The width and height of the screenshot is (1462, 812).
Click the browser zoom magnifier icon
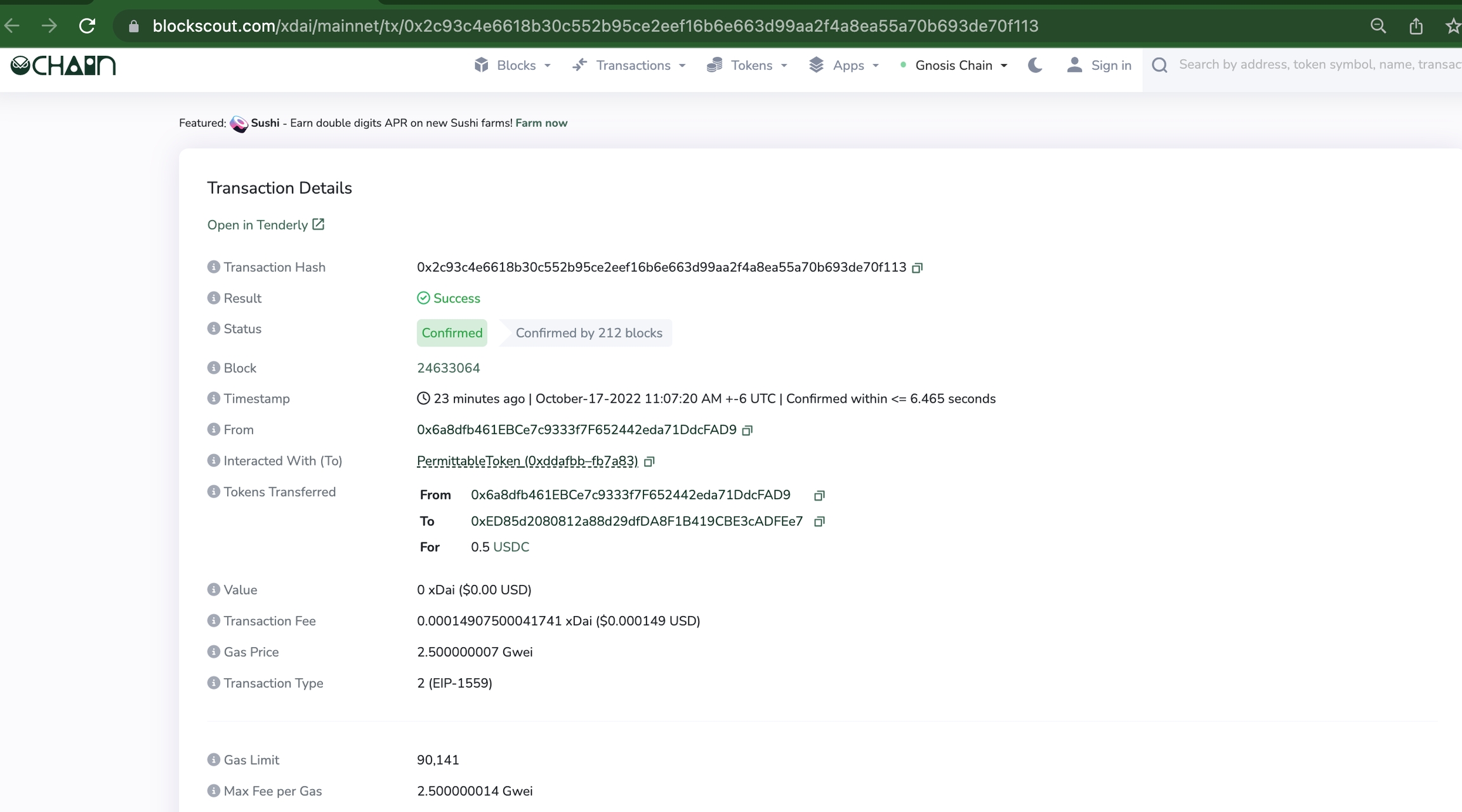tap(1378, 26)
